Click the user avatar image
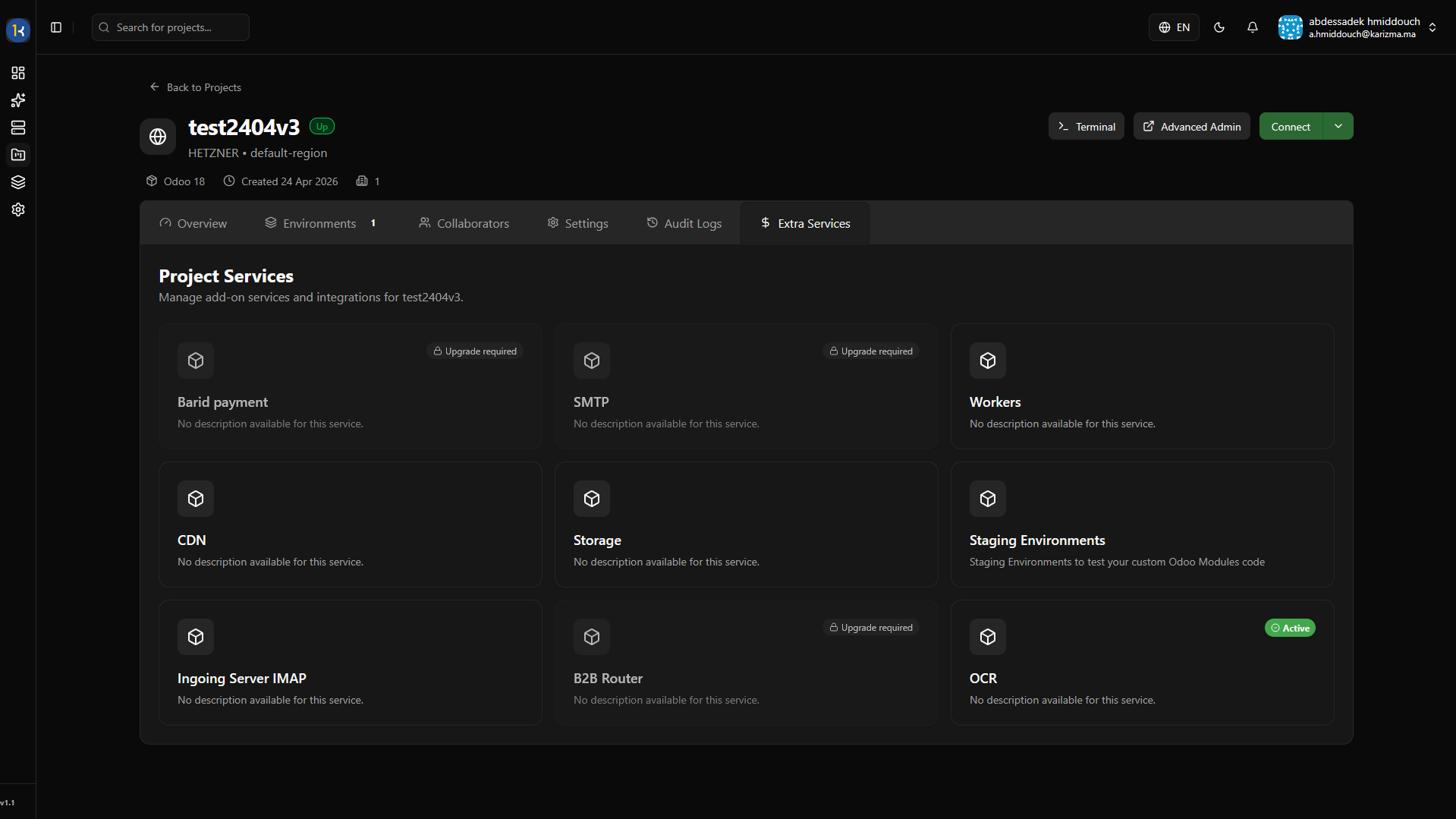The image size is (1456, 819). (x=1290, y=27)
